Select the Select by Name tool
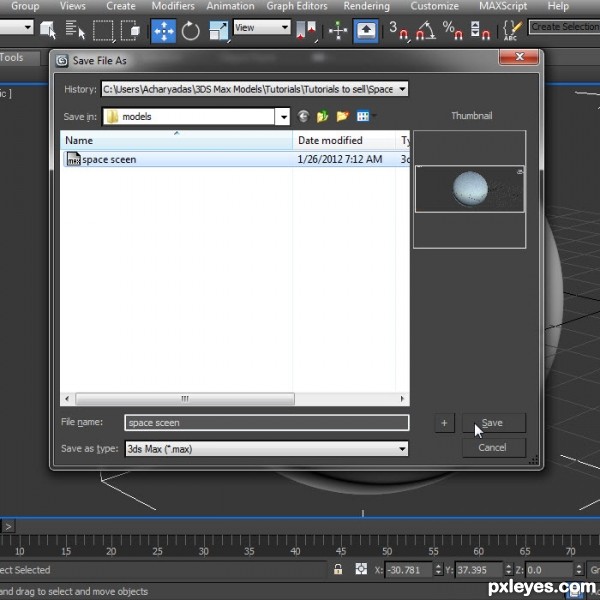 coord(75,30)
